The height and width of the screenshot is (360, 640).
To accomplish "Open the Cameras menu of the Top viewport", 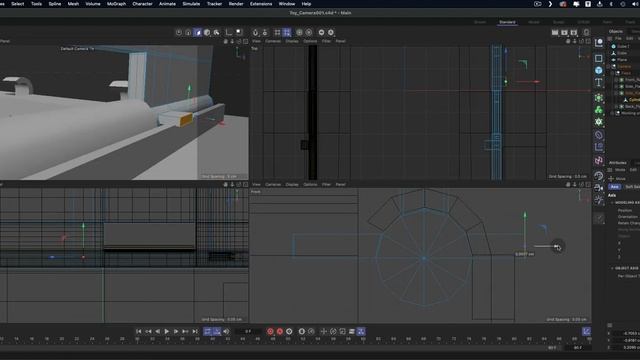I will (273, 41).
